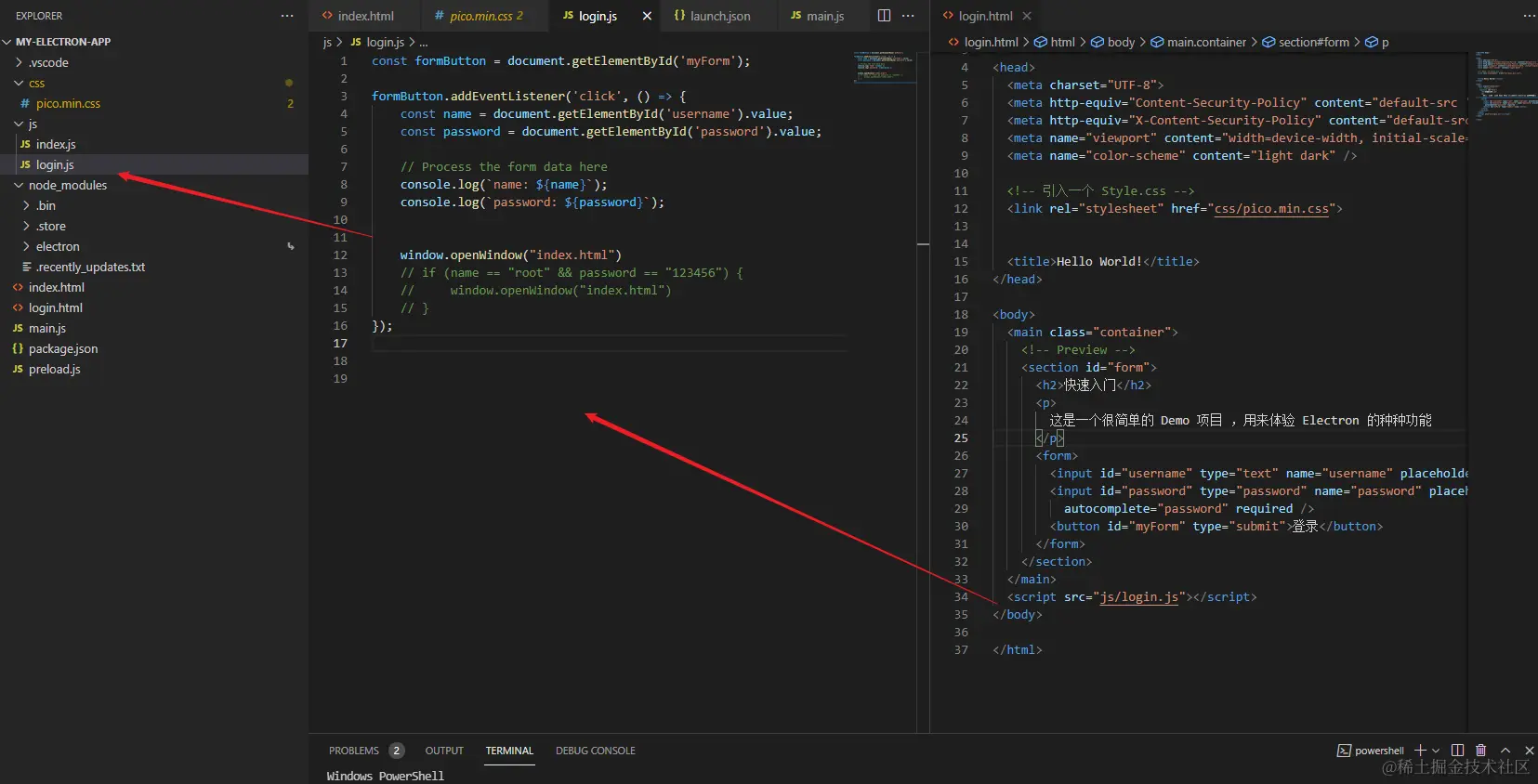Open .recently_updates.txt in the explorer
The height and width of the screenshot is (784, 1538).
(x=154, y=267)
